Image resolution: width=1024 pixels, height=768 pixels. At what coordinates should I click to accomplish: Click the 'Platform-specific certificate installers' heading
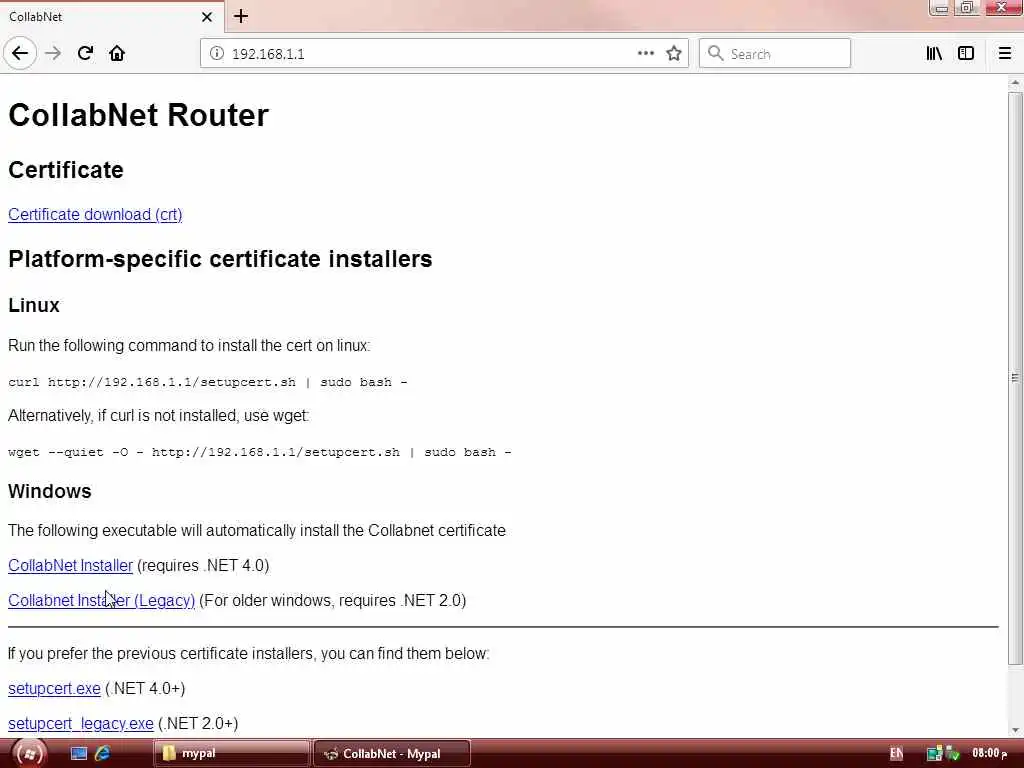click(220, 259)
